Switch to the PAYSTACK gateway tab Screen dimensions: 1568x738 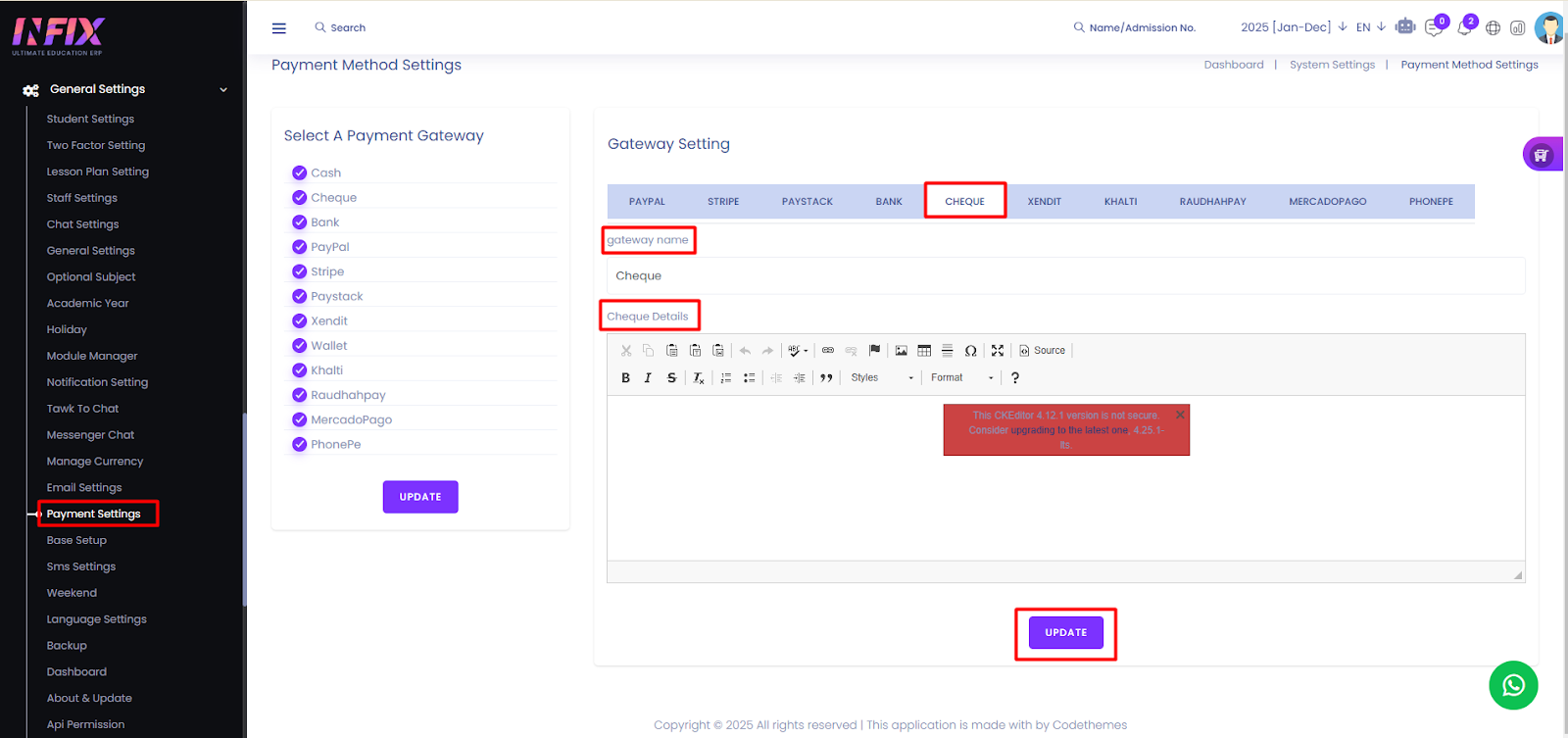click(808, 201)
